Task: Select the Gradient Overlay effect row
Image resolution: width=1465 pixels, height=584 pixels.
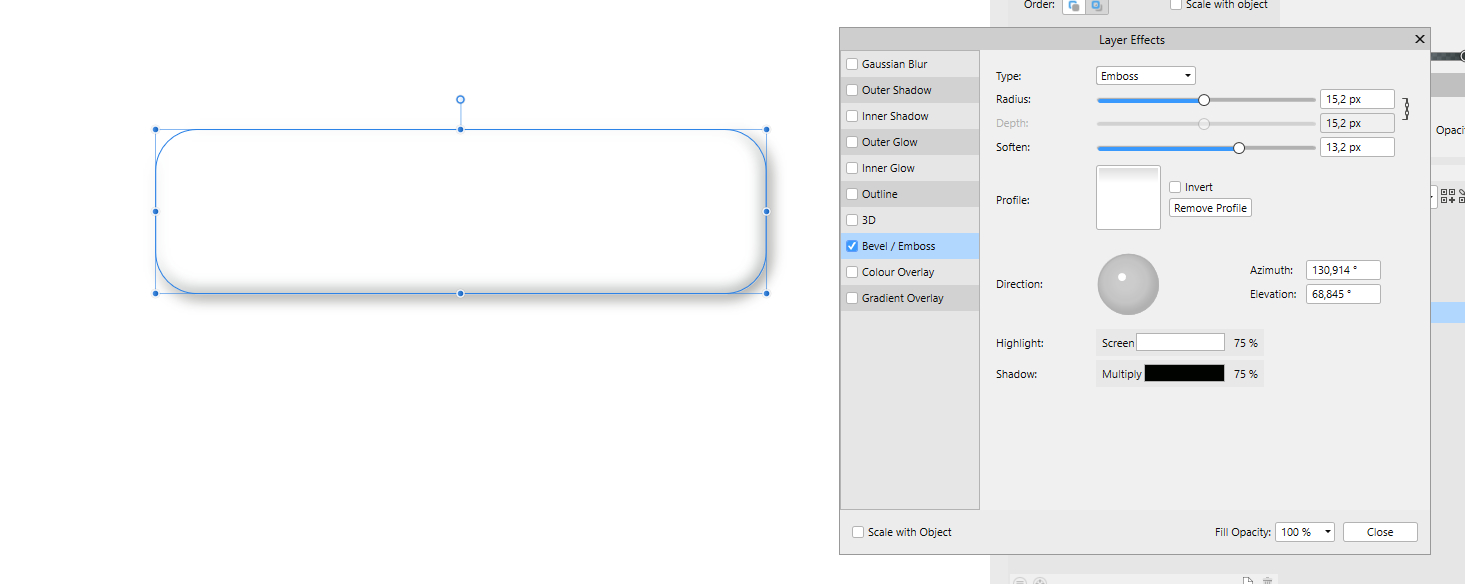Action: (x=910, y=298)
